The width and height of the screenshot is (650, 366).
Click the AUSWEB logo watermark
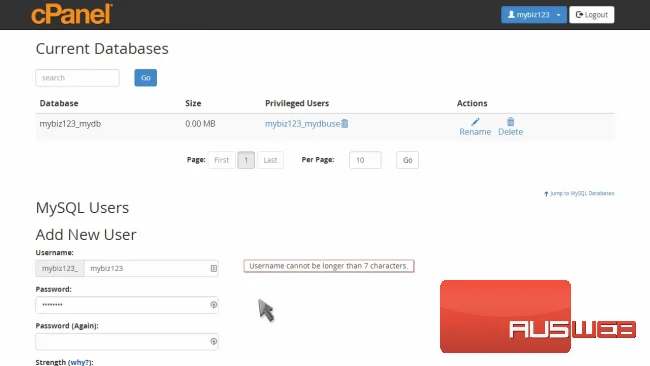point(538,317)
